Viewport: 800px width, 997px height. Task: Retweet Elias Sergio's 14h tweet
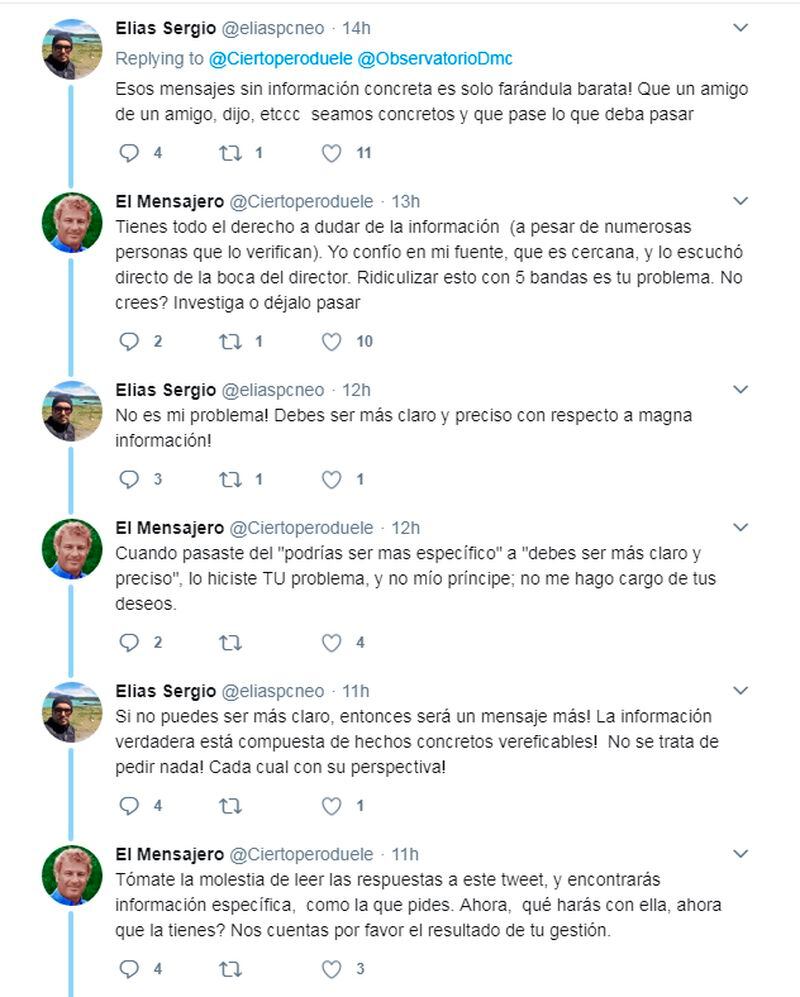tap(230, 153)
